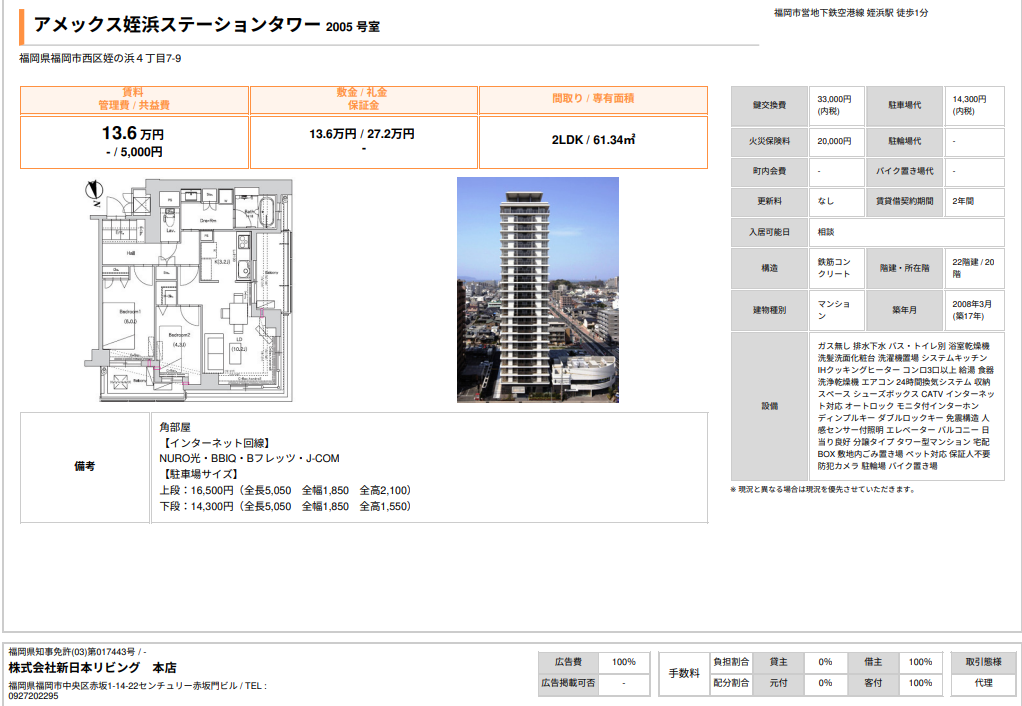Click the 更新料 label cell
Viewport: 1022px width, 706px height.
[x=769, y=201]
